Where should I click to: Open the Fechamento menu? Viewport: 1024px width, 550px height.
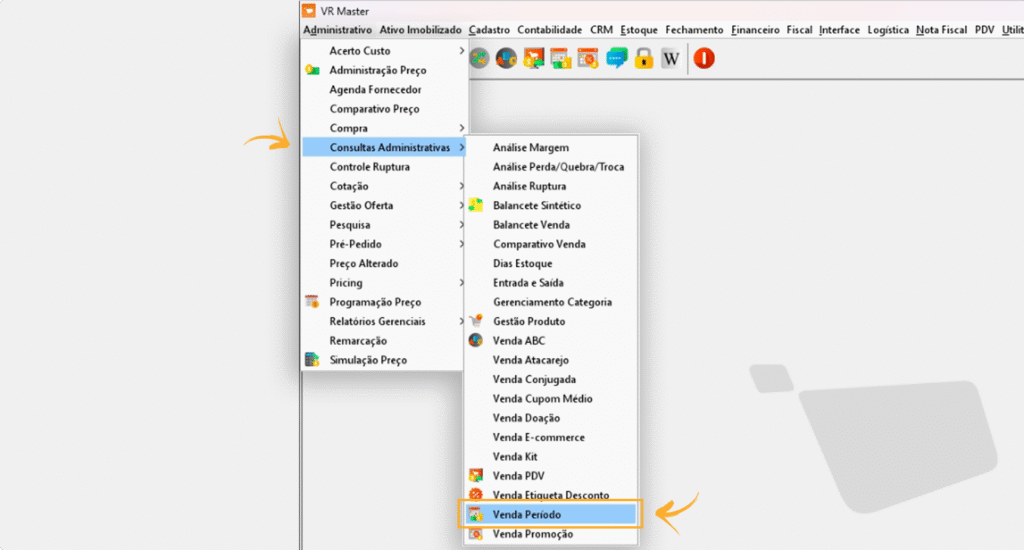coord(694,30)
